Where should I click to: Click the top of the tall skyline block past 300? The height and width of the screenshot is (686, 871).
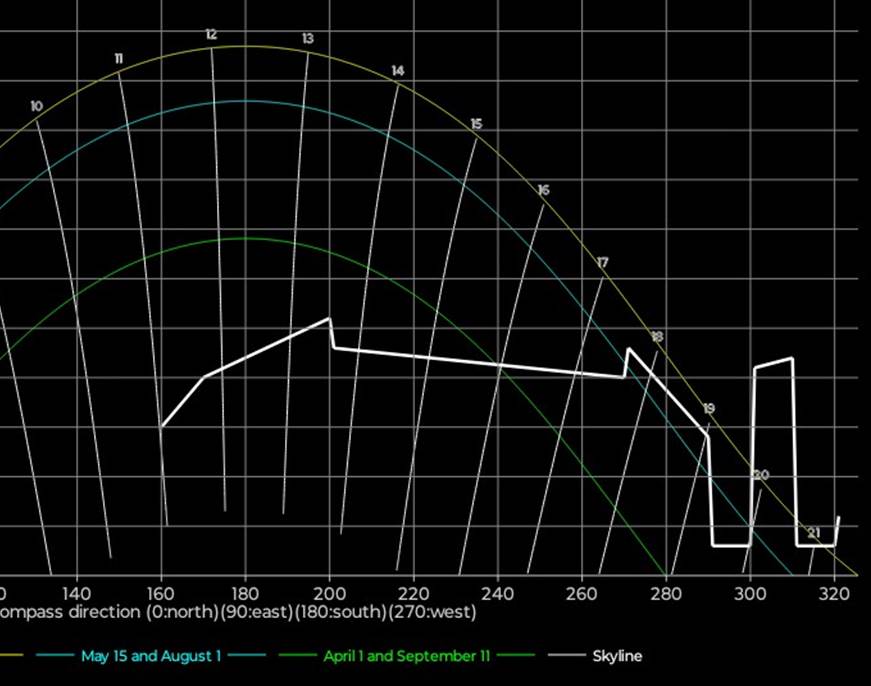click(x=773, y=363)
